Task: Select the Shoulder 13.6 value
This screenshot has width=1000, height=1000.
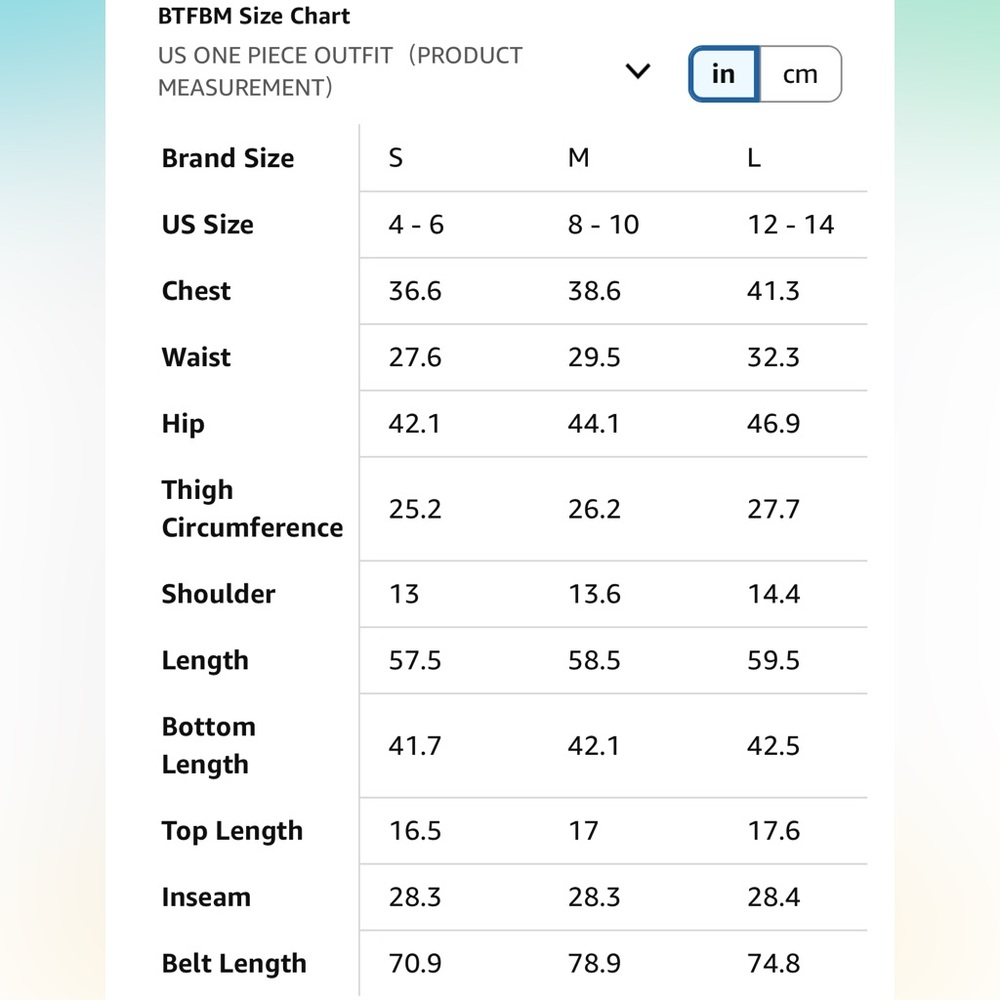Action: coord(594,594)
